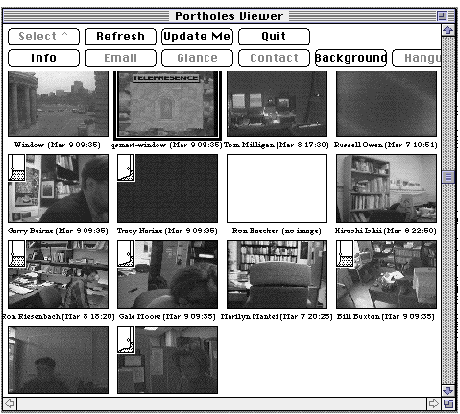Click the door icon on the bottom-row office thumbnail
The image size is (460, 414).
[126, 340]
